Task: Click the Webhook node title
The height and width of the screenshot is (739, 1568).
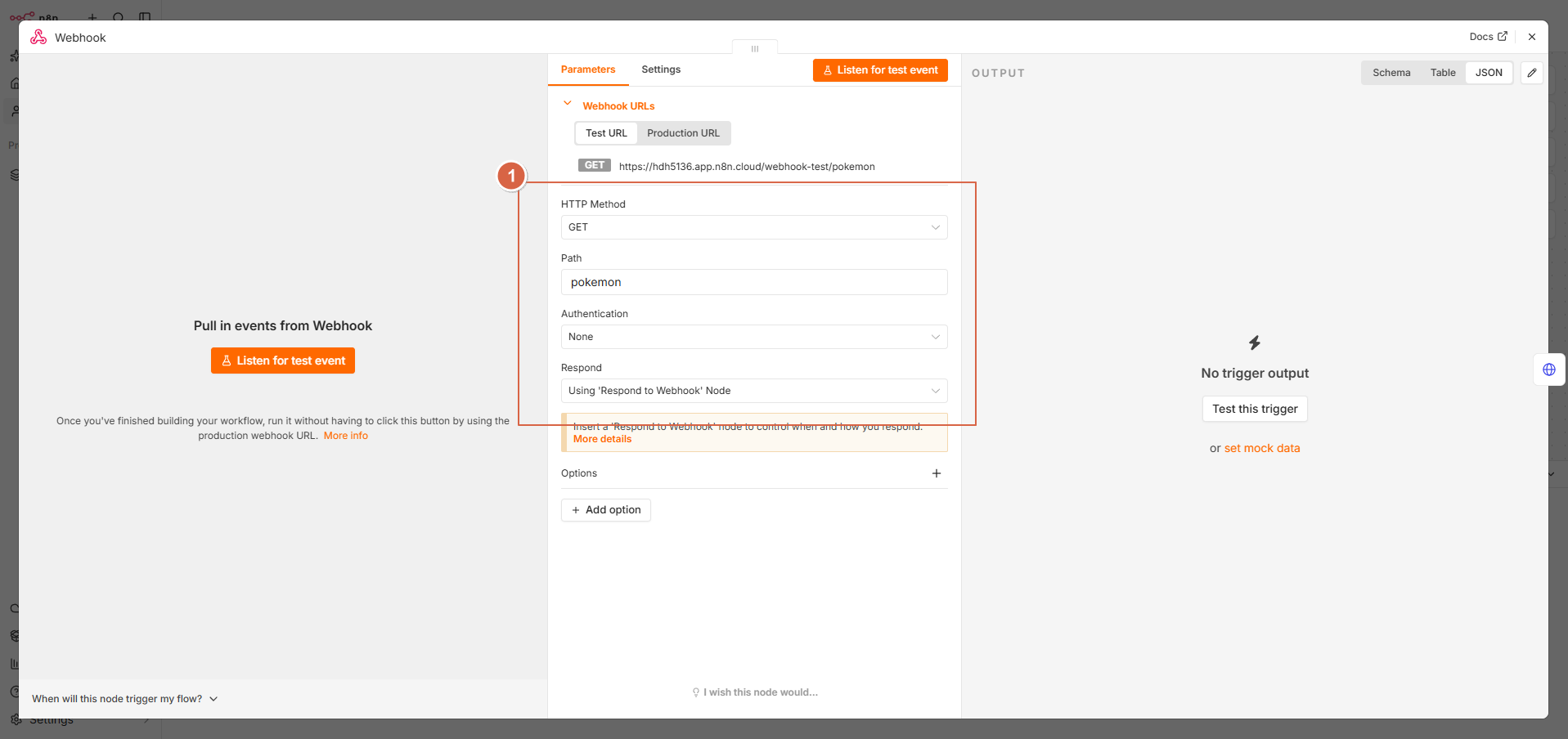Action: click(x=80, y=38)
